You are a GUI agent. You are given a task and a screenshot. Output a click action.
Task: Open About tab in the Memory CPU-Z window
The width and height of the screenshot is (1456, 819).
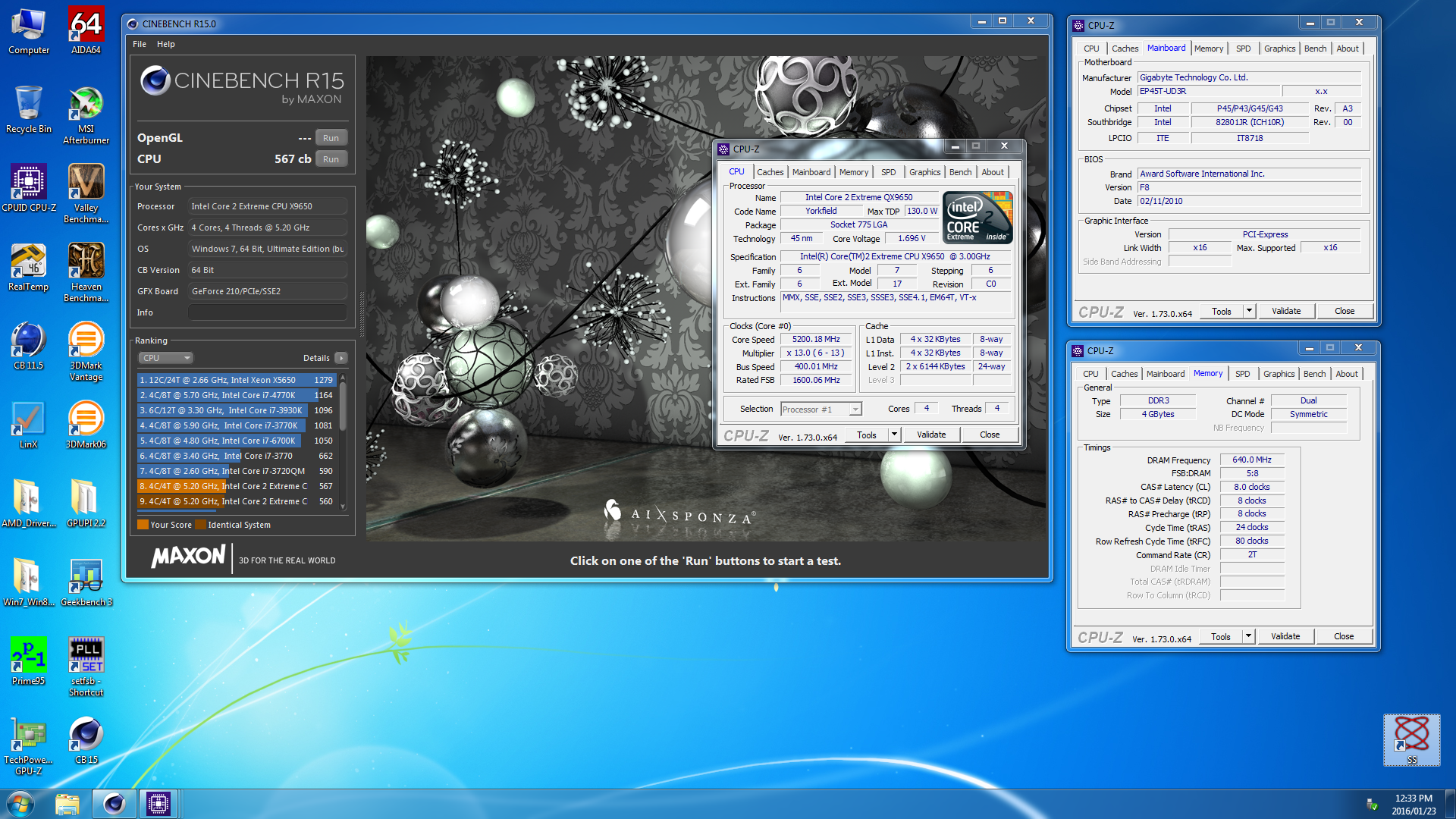click(x=1347, y=374)
